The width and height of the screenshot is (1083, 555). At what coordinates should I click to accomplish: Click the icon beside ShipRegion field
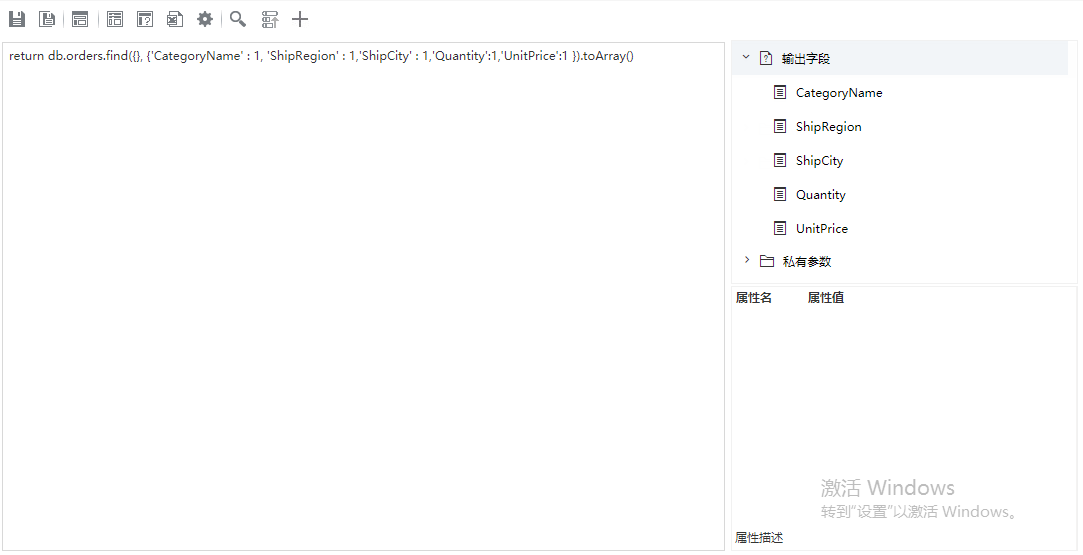click(780, 126)
